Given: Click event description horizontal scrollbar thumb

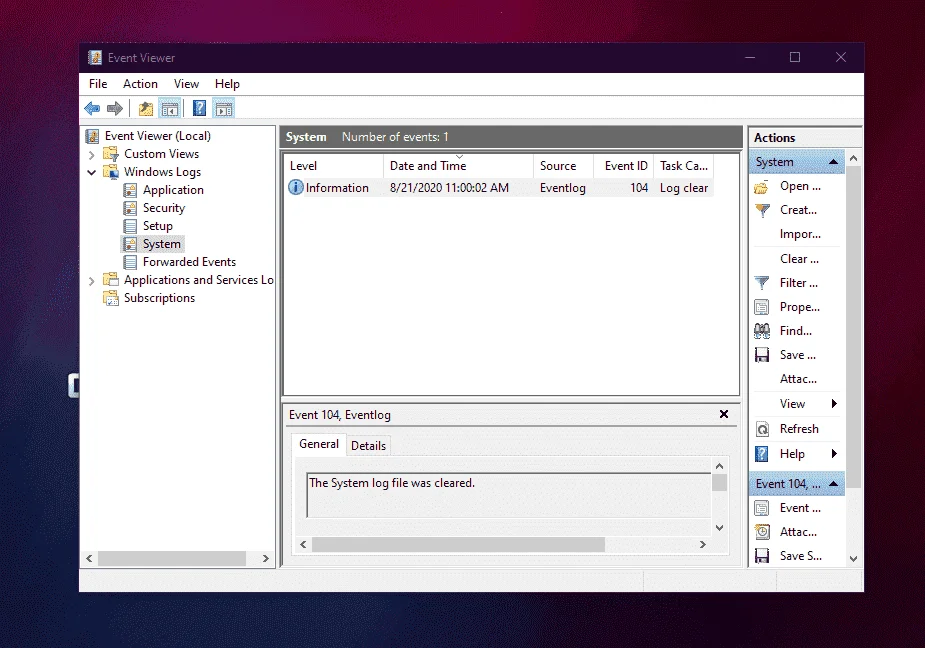Looking at the screenshot, I should click(x=458, y=544).
